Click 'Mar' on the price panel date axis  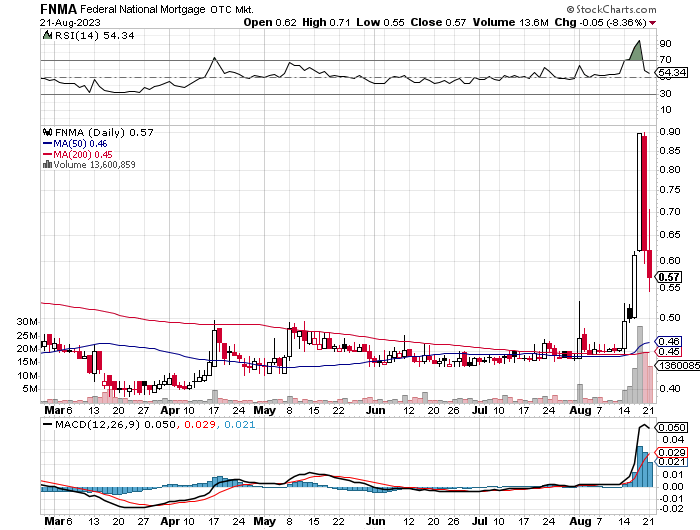(55, 410)
